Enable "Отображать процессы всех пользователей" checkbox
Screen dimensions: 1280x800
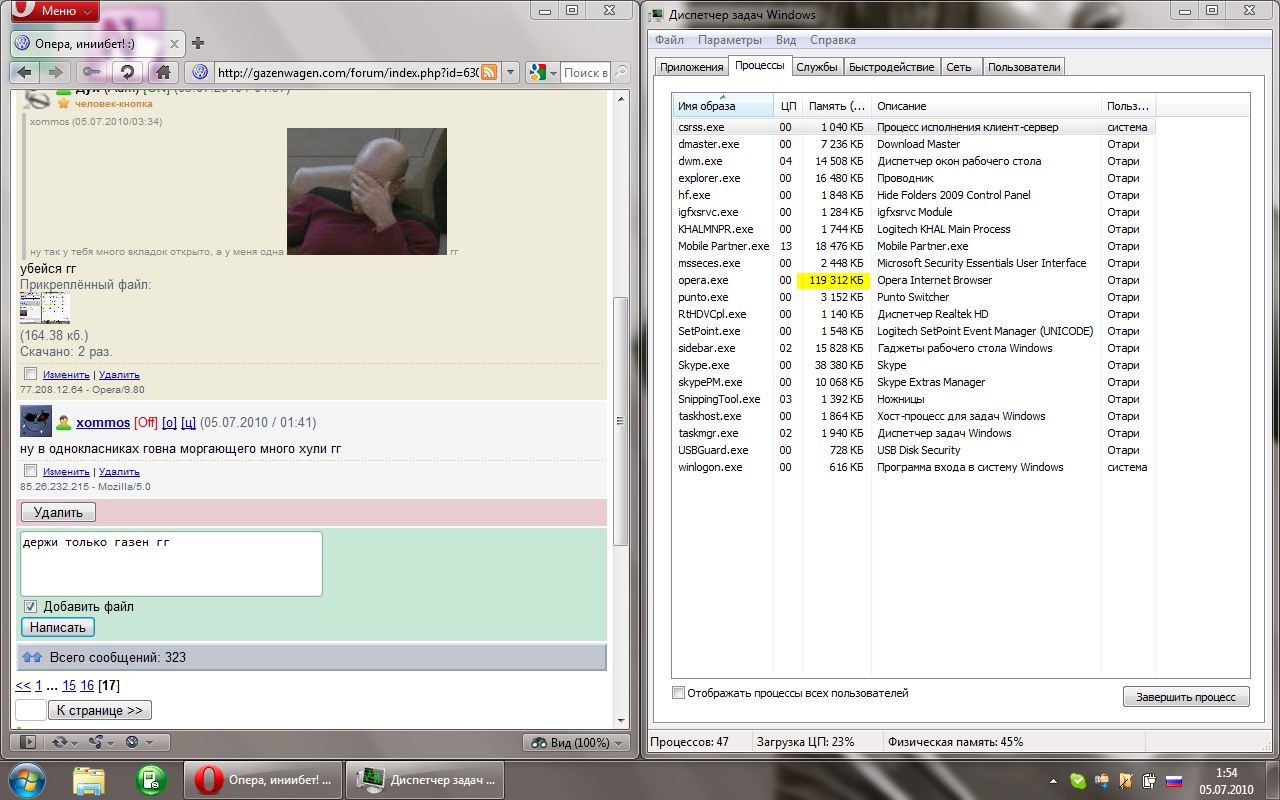click(x=679, y=693)
